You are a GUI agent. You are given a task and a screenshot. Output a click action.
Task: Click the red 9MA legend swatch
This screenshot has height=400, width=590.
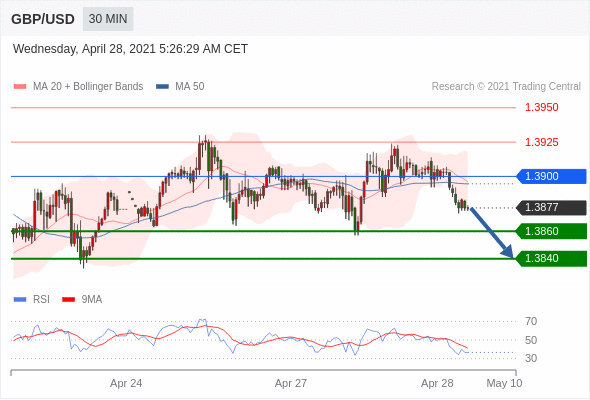[68, 300]
